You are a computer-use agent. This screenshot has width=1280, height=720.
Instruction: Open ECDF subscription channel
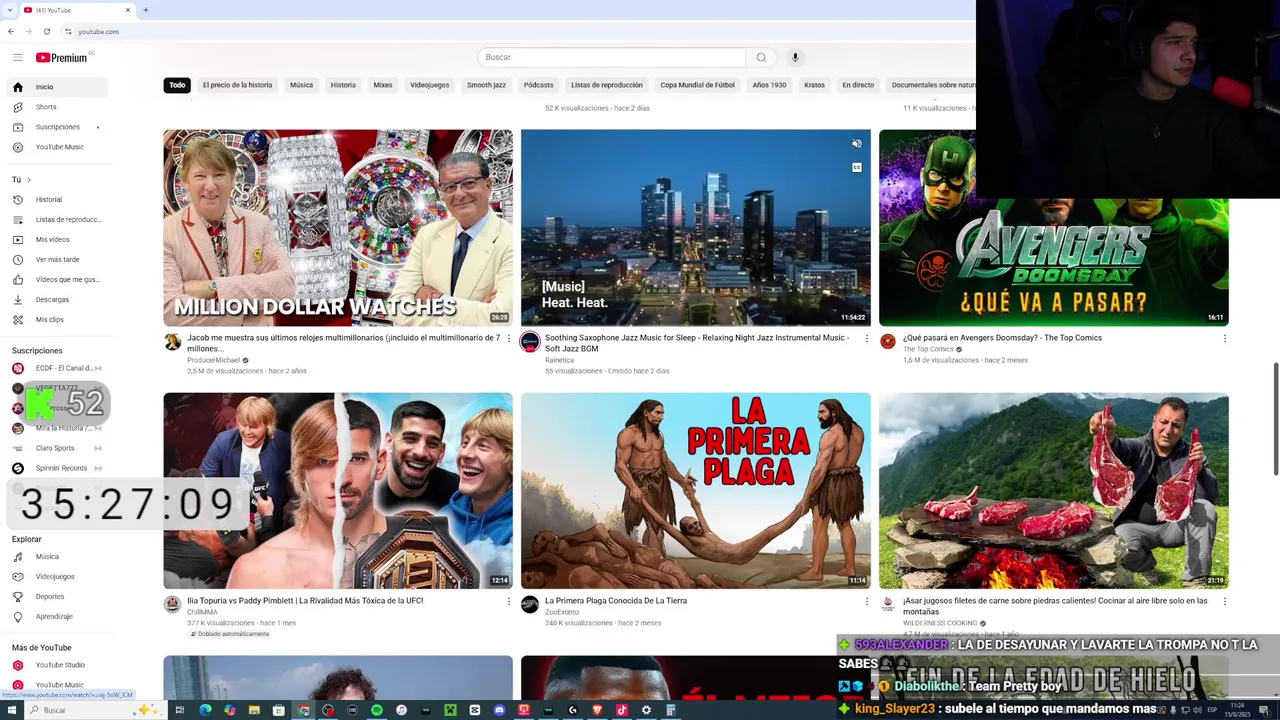click(56, 368)
